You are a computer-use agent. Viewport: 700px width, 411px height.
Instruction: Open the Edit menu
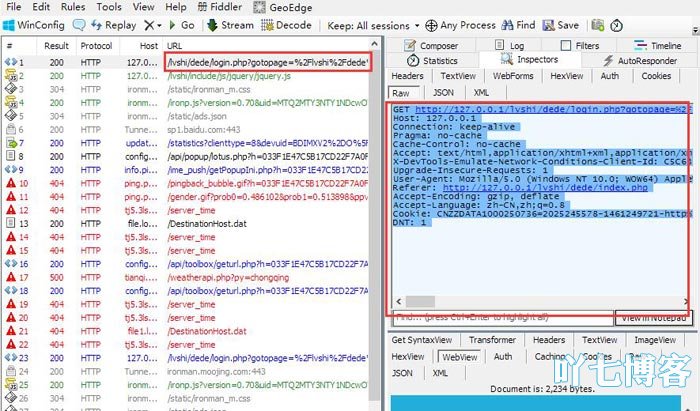(41, 7)
